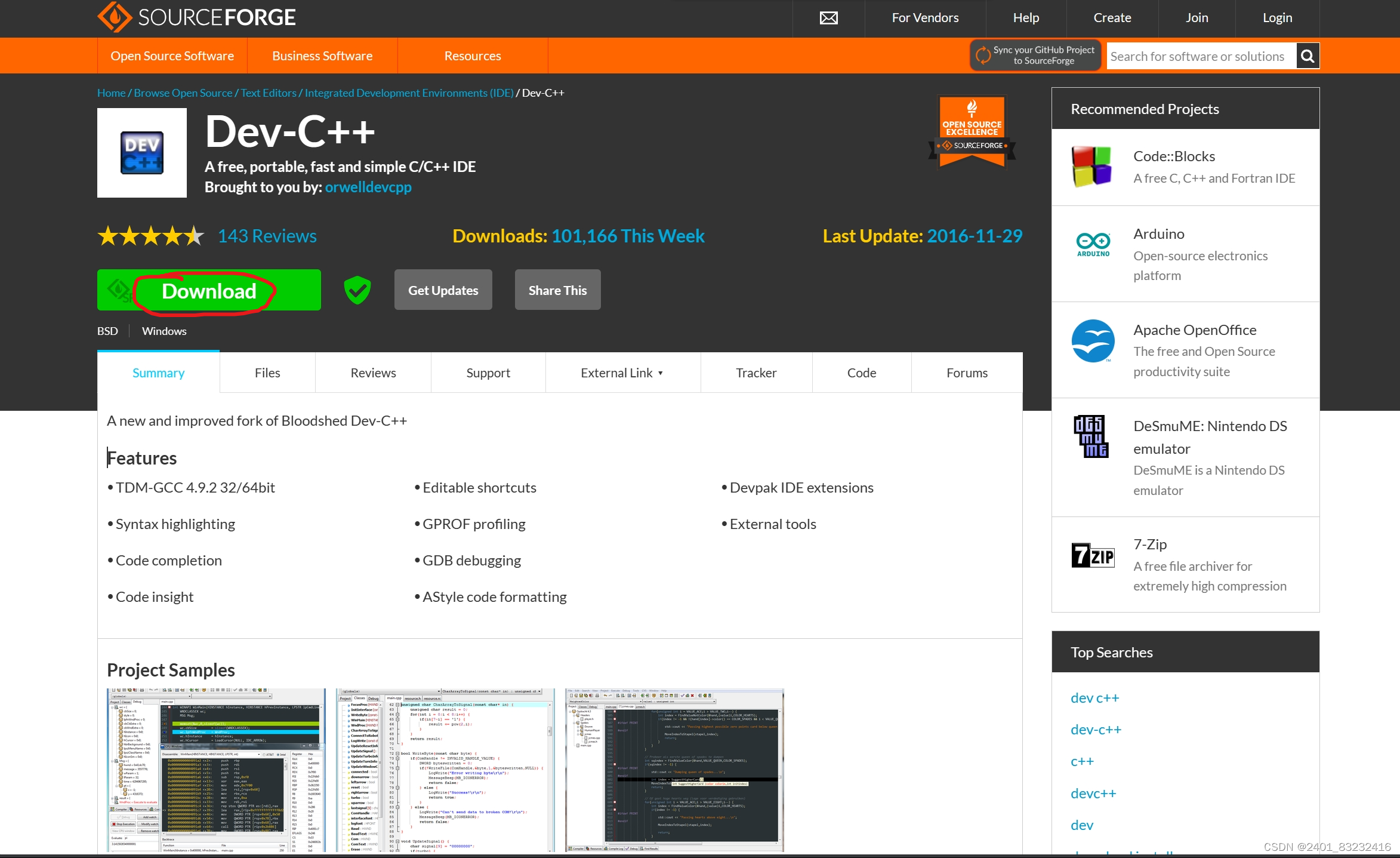The height and width of the screenshot is (858, 1400).
Task: Click the Get Updates button
Action: tap(443, 290)
